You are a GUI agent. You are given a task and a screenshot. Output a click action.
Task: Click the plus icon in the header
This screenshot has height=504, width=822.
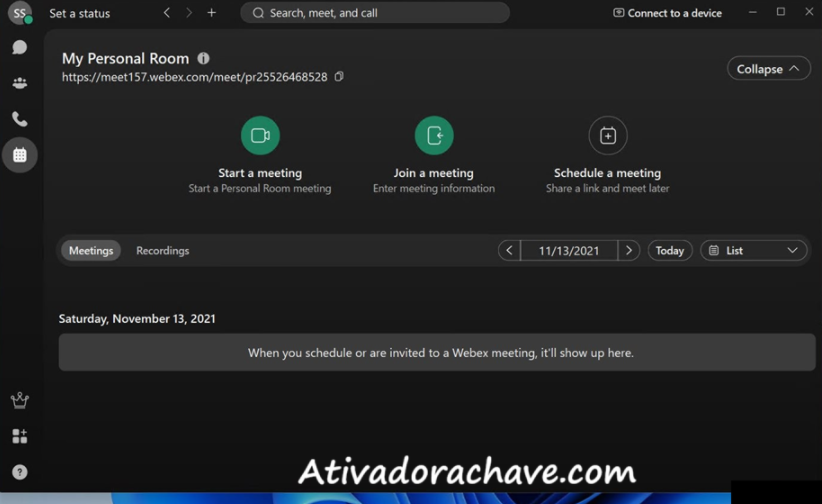pos(211,13)
